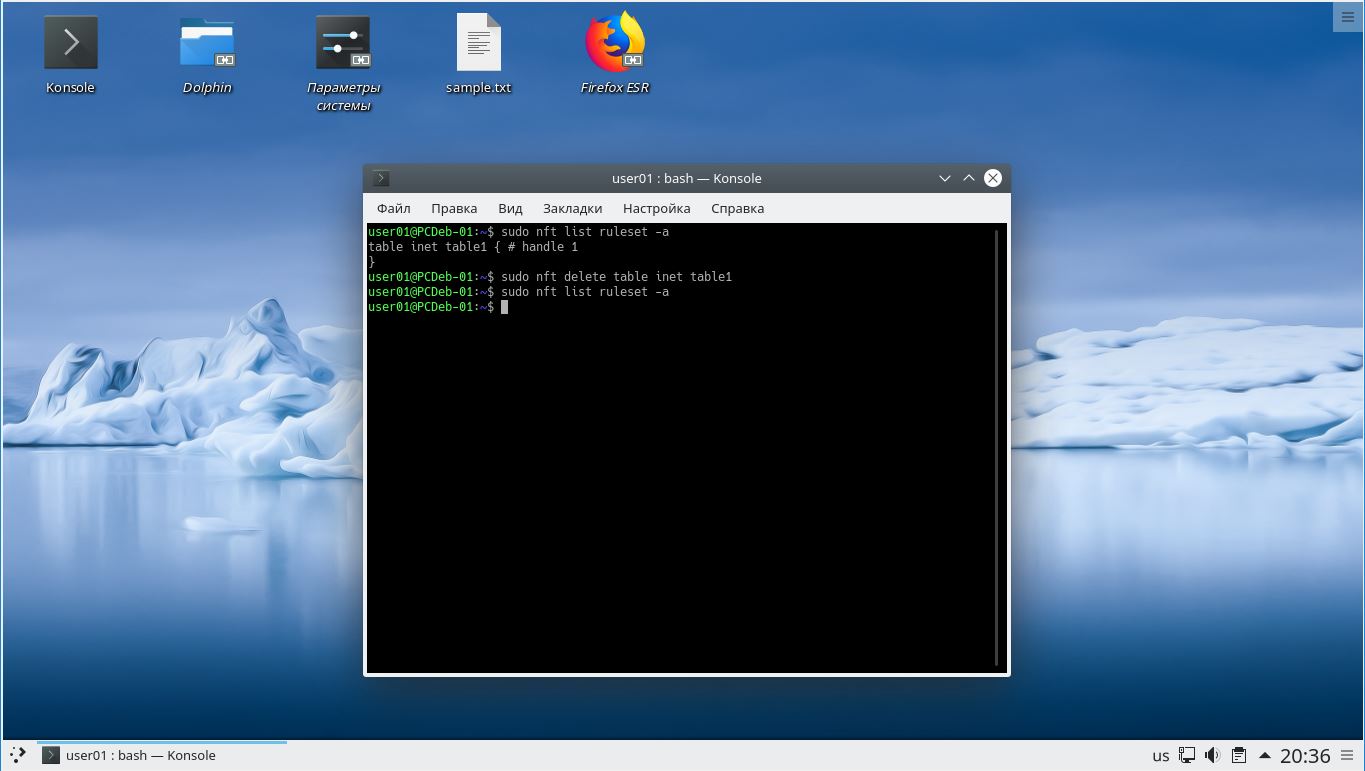Open the Закладки menu

tap(572, 208)
